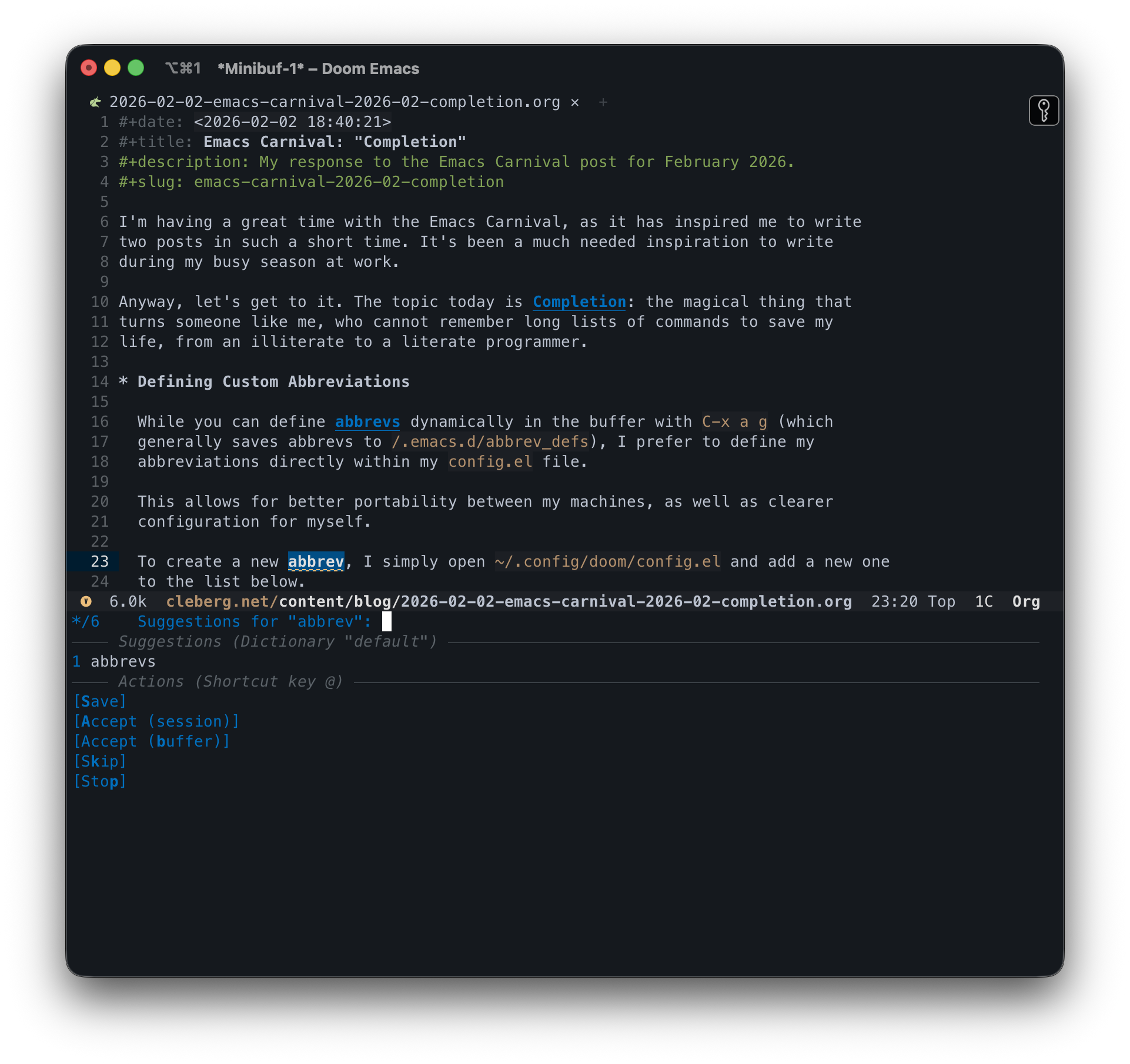Open the Completion link in the text
The height and width of the screenshot is (1064, 1130).
[x=579, y=302]
